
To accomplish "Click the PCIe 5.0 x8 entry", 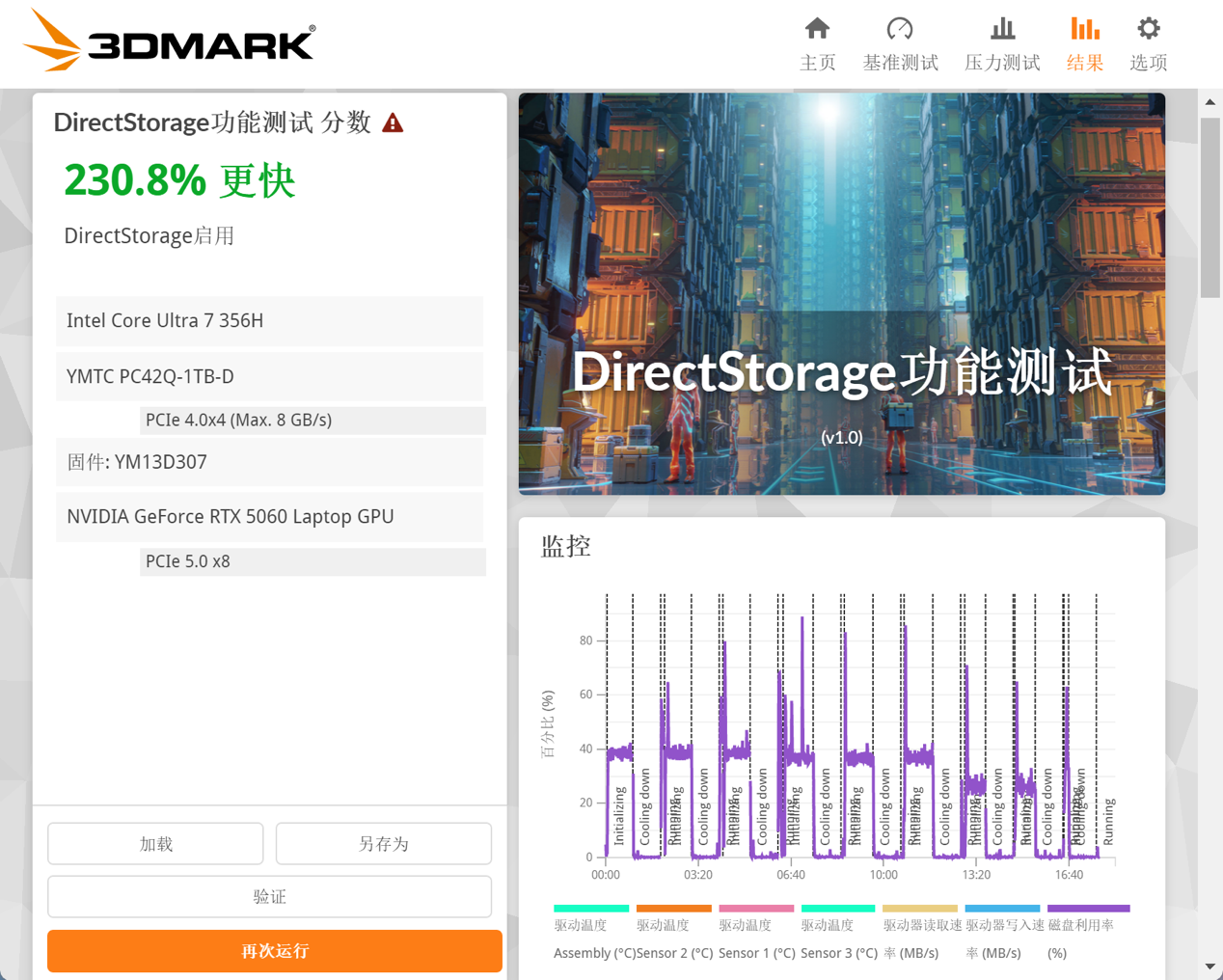I will (x=313, y=561).
